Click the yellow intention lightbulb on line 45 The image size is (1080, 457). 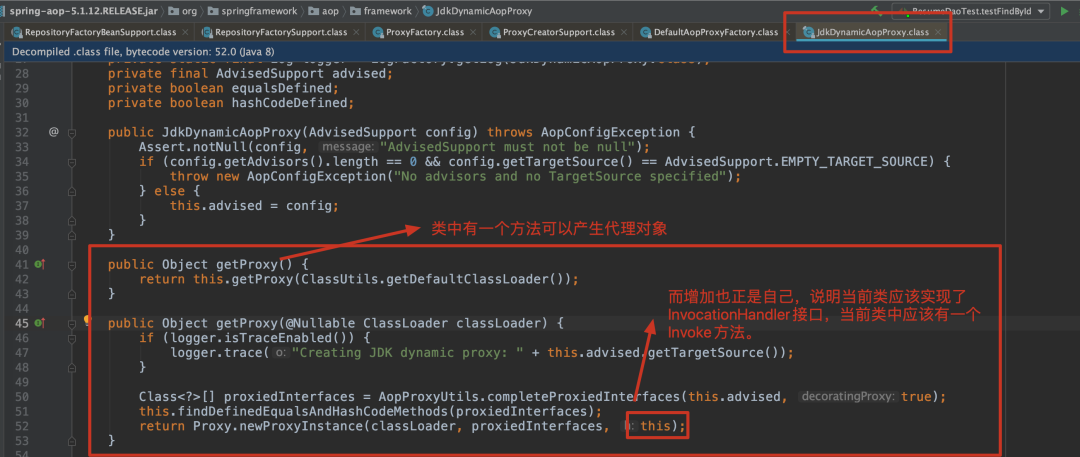[87, 321]
